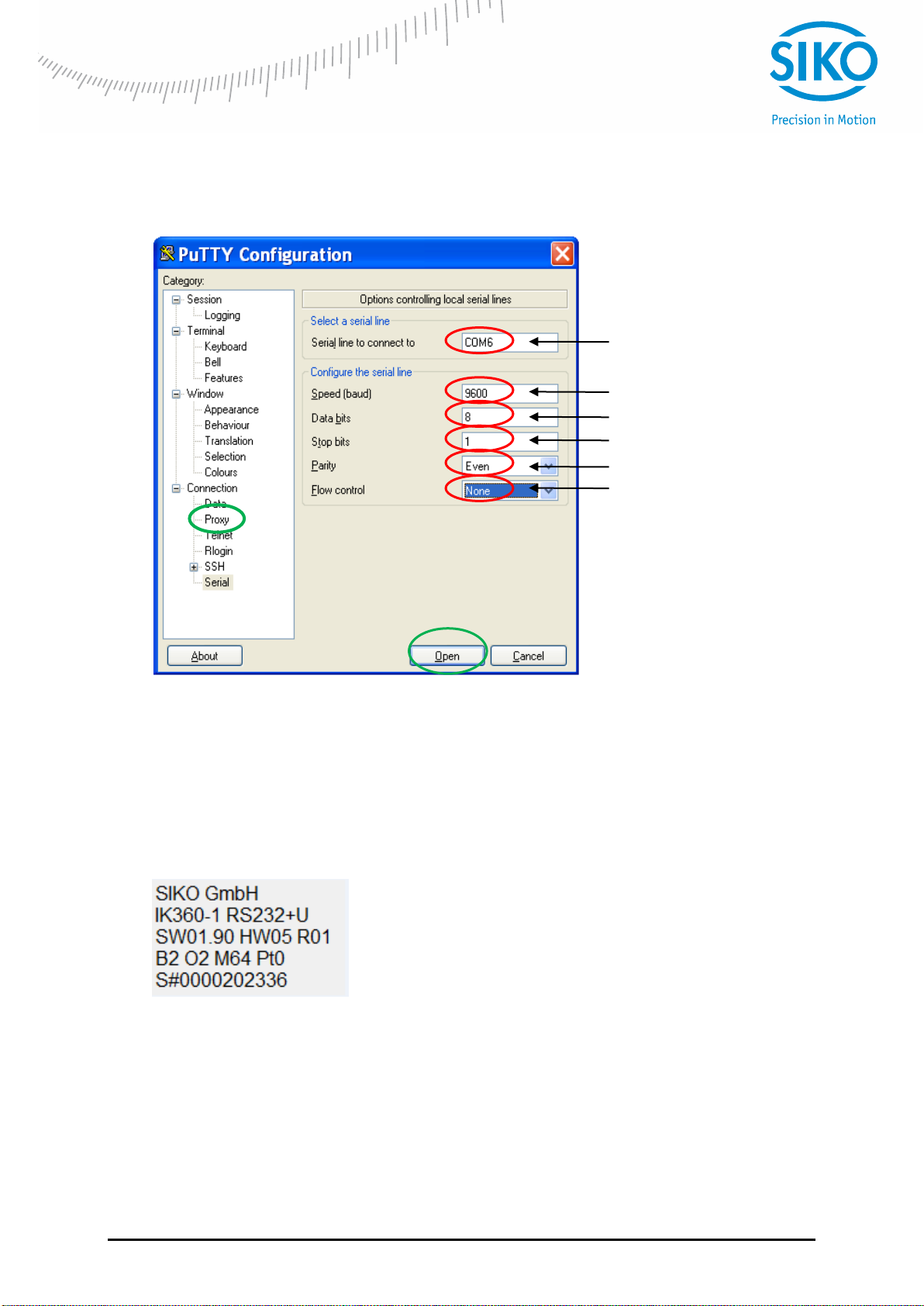
Task: Click the 'IK360-1 RS232+U' text line
Action: click(x=232, y=915)
